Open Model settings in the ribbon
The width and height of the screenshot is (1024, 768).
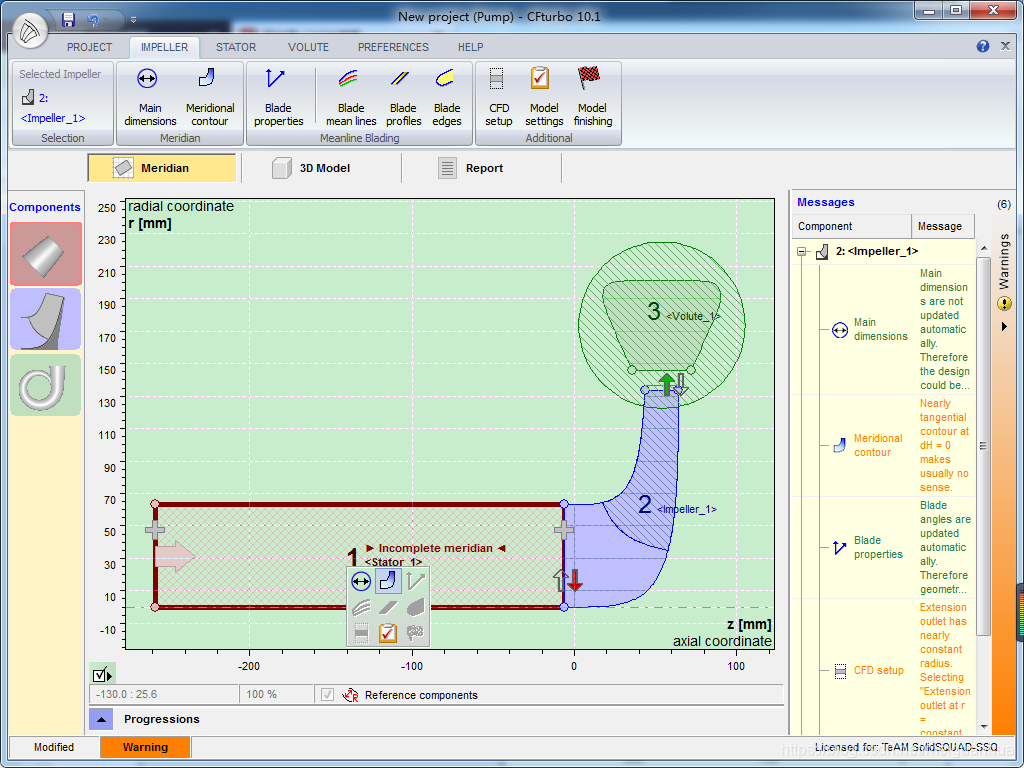click(x=543, y=97)
